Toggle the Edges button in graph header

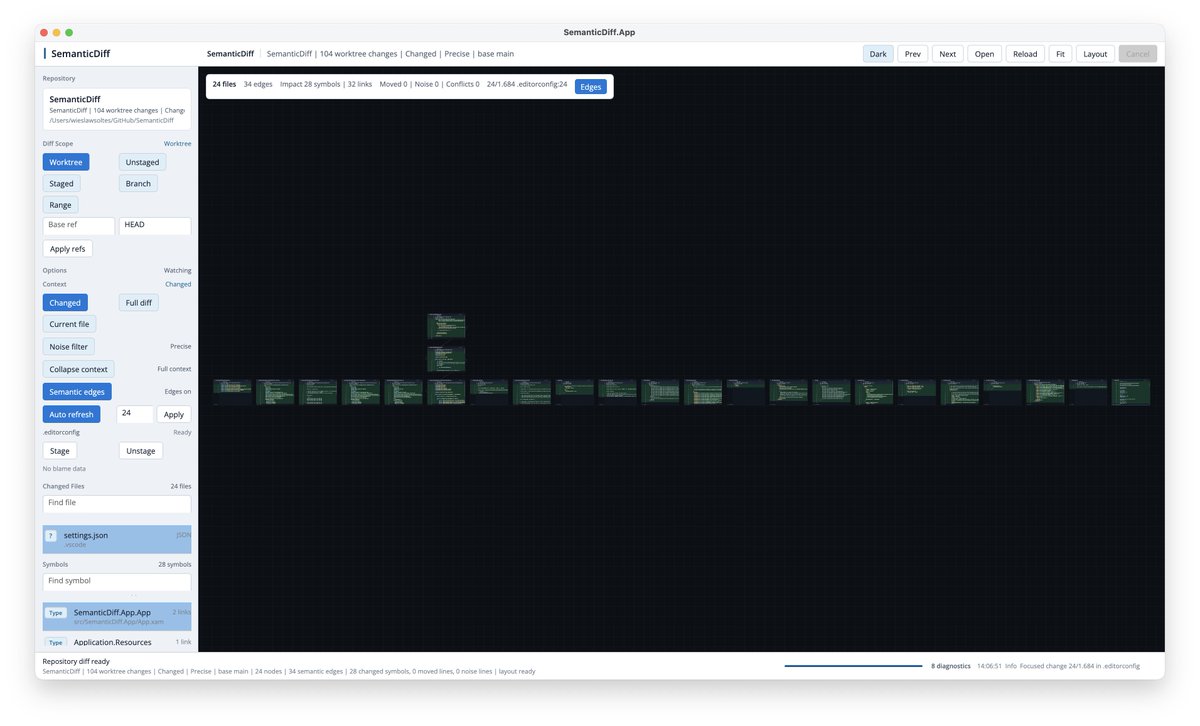591,87
